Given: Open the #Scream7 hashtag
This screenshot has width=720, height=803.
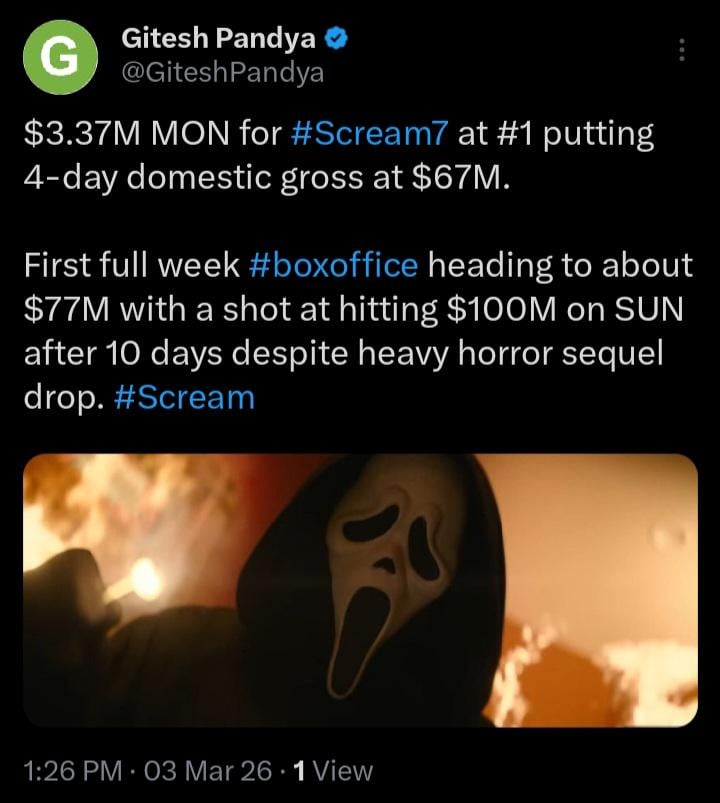Looking at the screenshot, I should [x=370, y=133].
